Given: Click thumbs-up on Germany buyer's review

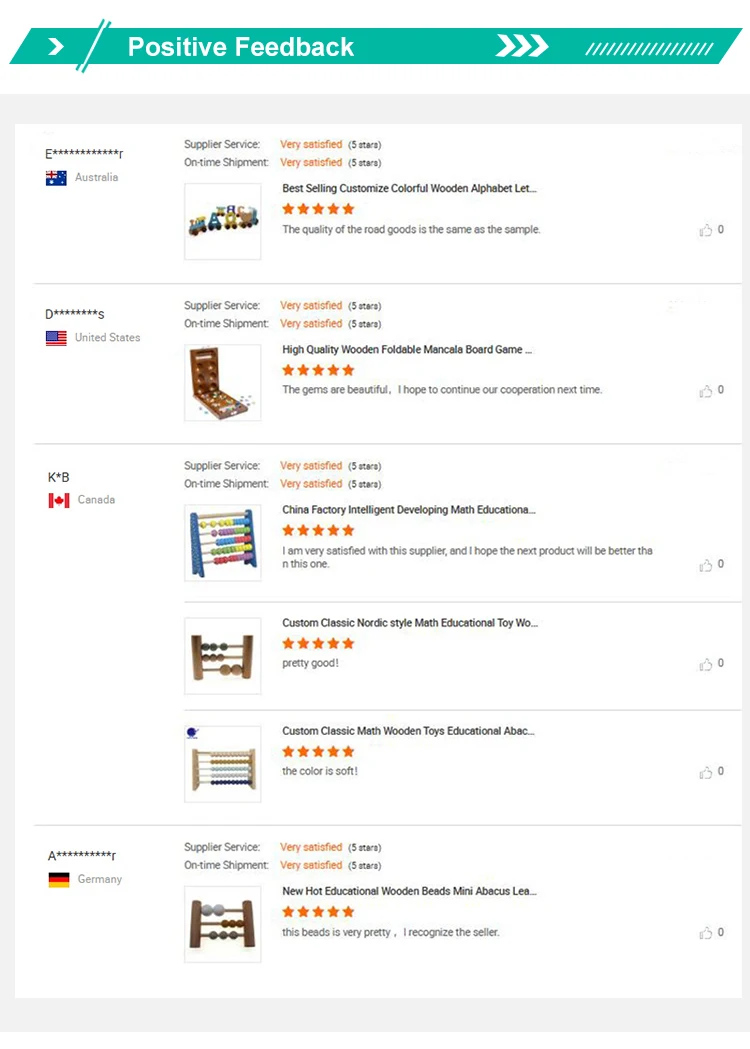Looking at the screenshot, I should point(706,933).
